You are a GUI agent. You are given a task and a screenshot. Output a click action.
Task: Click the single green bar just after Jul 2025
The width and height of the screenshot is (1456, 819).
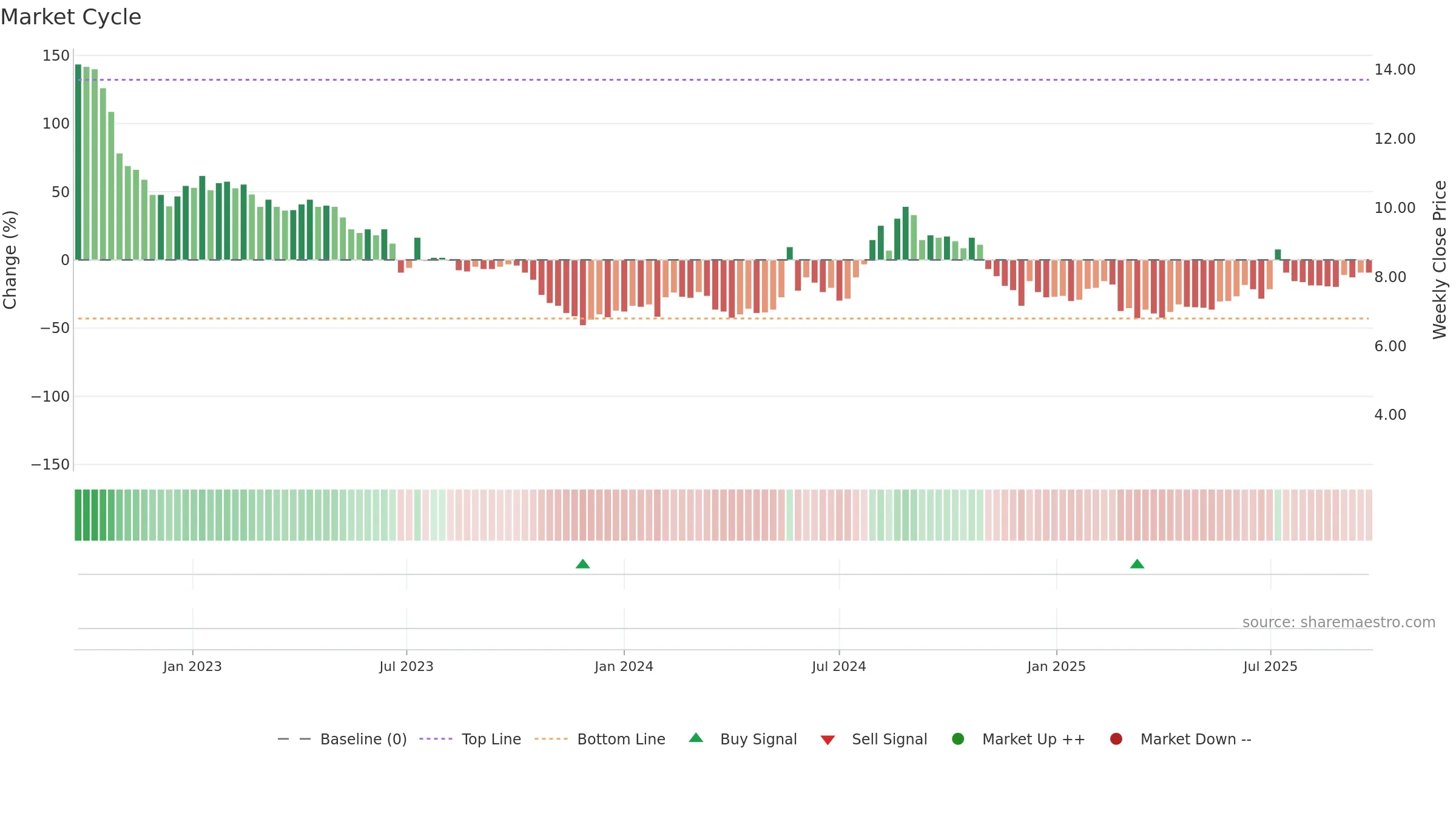click(1278, 255)
